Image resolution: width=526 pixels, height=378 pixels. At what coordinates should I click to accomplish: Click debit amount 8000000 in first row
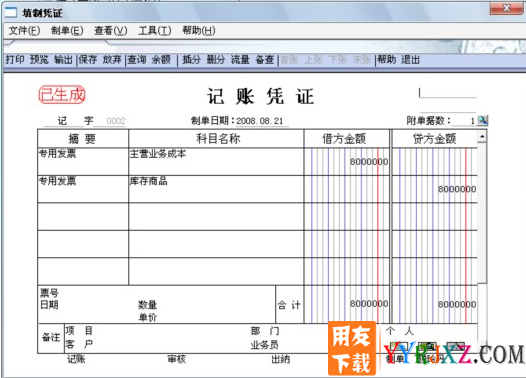[369, 162]
